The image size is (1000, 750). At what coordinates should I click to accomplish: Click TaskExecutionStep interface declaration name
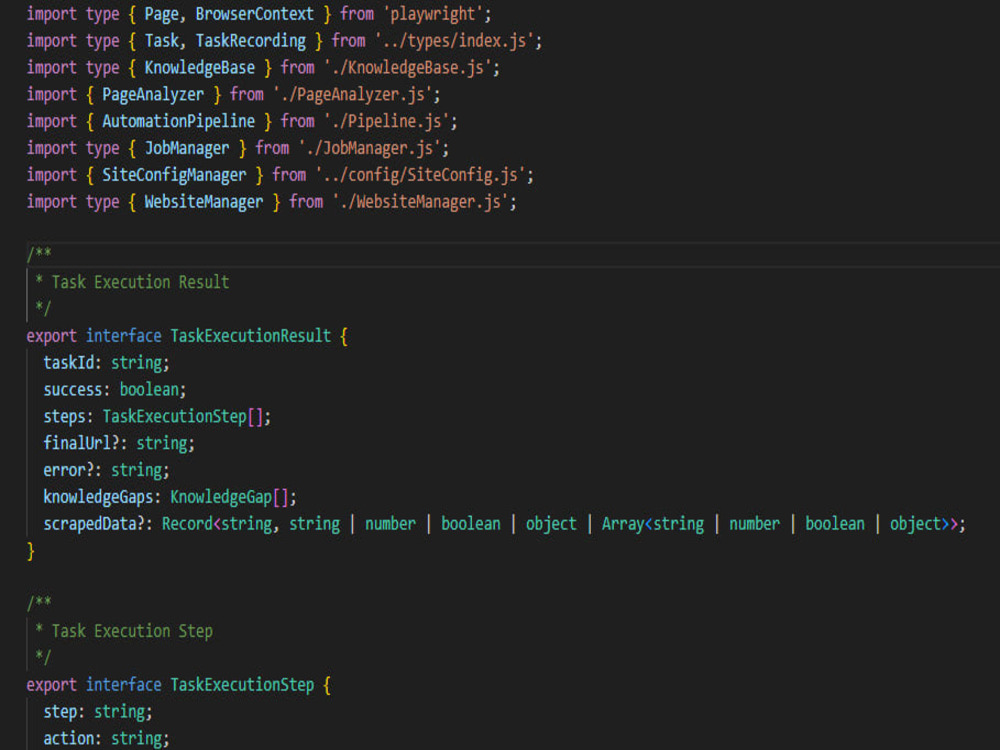(x=242, y=684)
